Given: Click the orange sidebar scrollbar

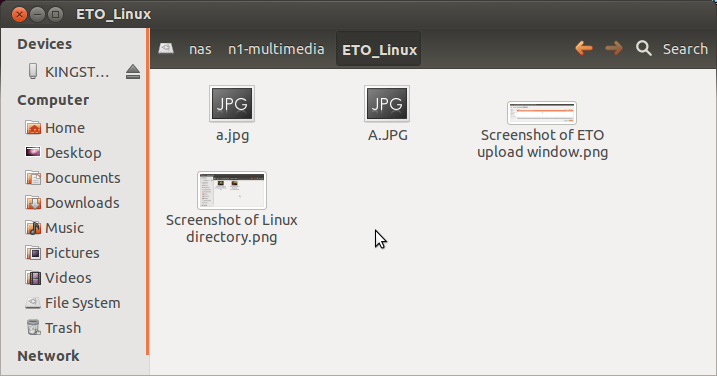Looking at the screenshot, I should (x=148, y=191).
